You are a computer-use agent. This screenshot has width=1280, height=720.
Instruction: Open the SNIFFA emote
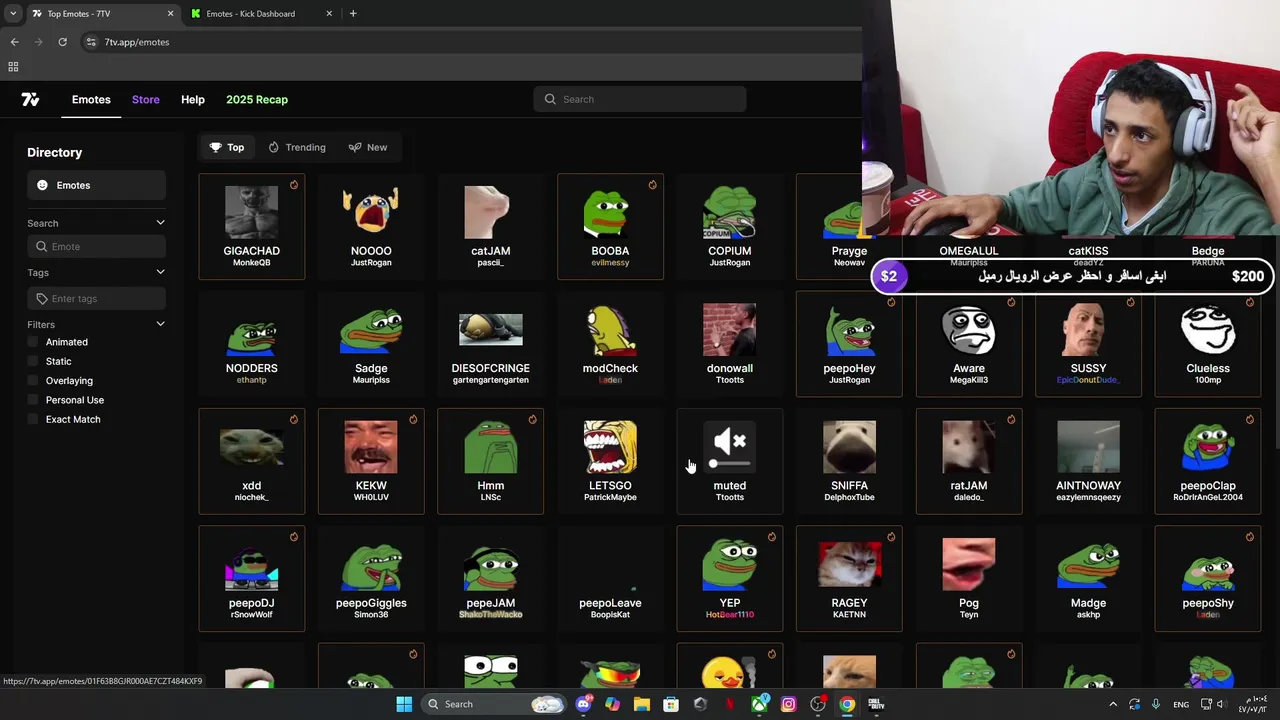pos(849,461)
